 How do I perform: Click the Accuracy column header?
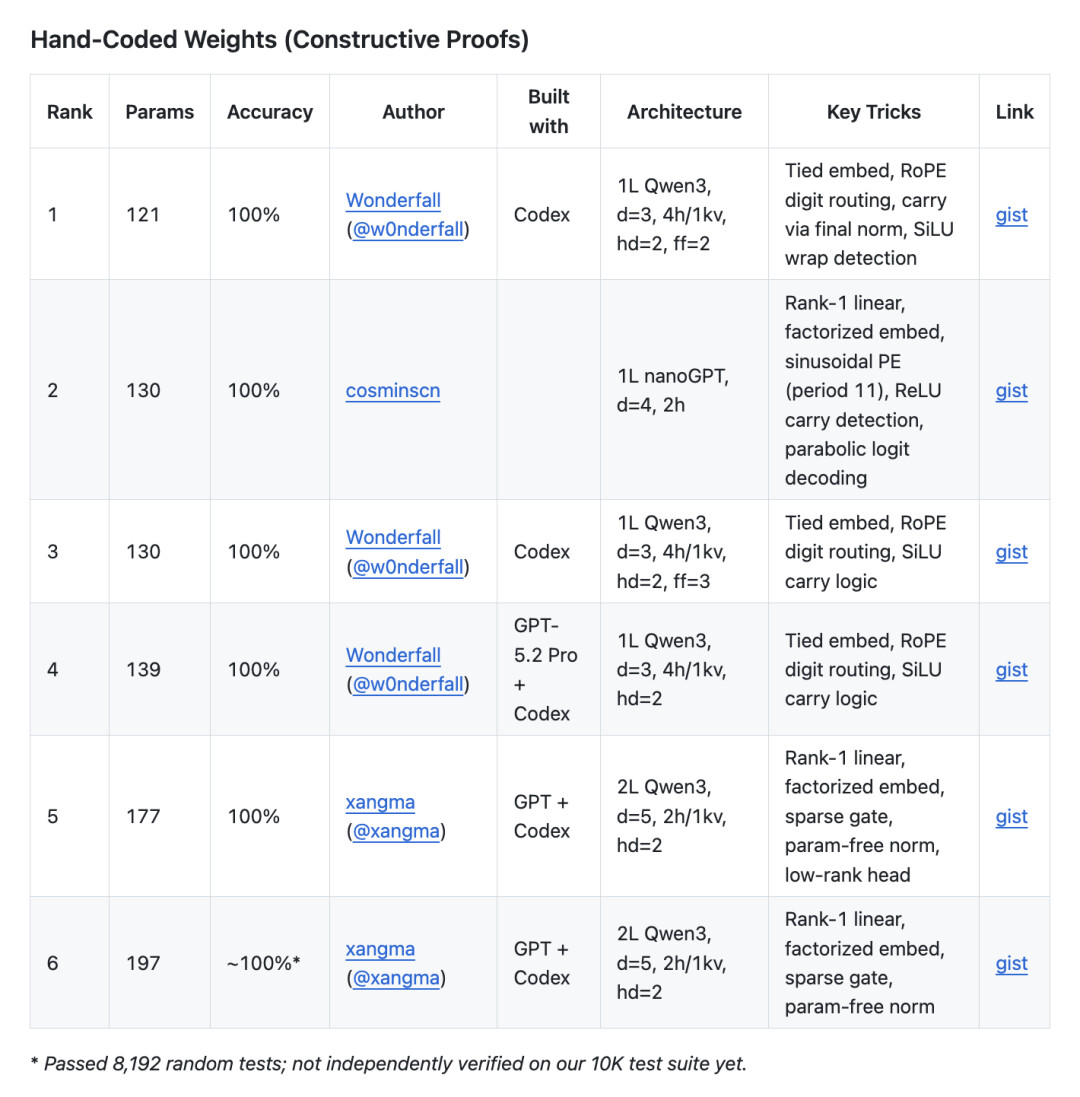(270, 112)
